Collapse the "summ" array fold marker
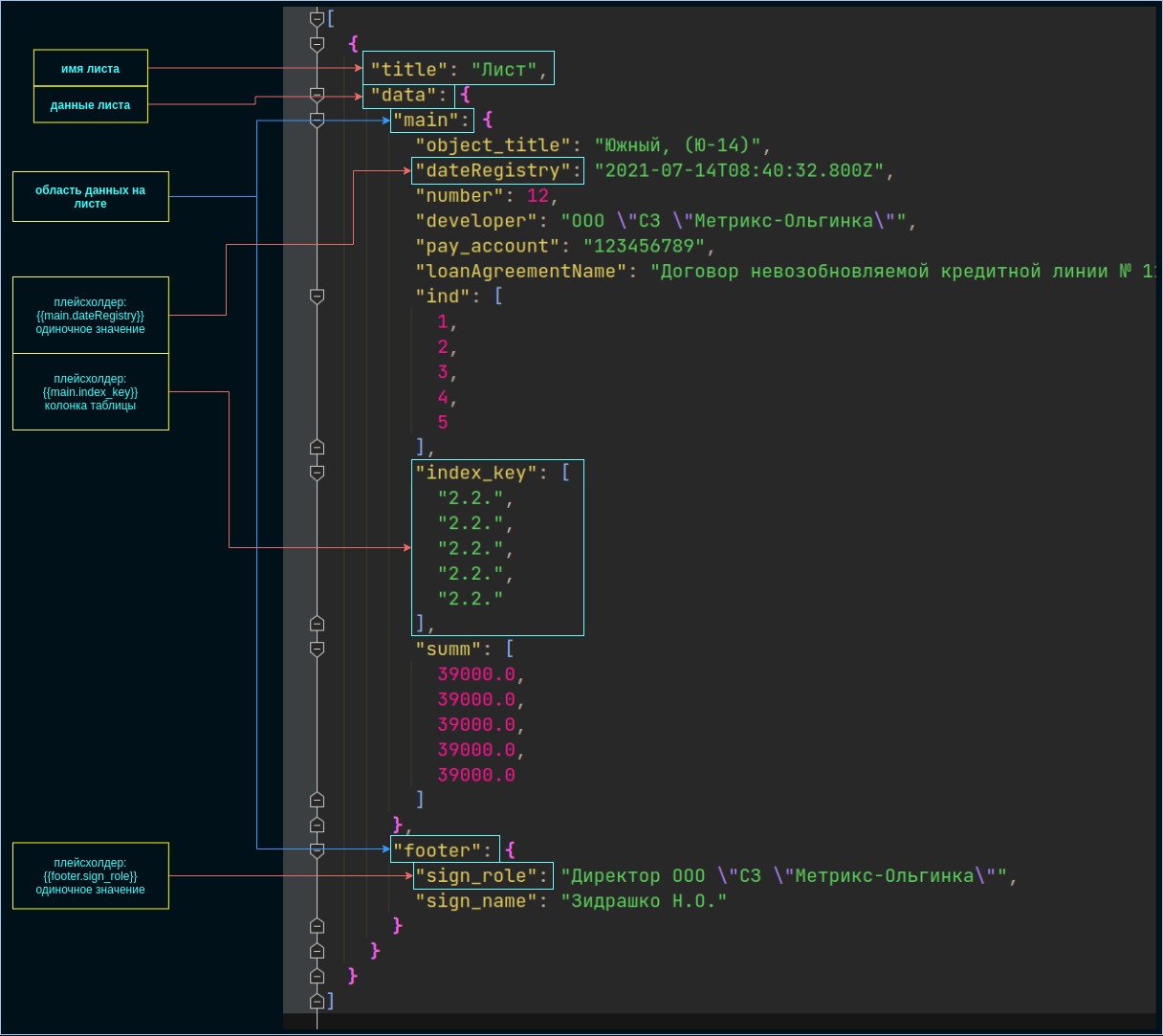1163x1036 pixels. point(318,649)
